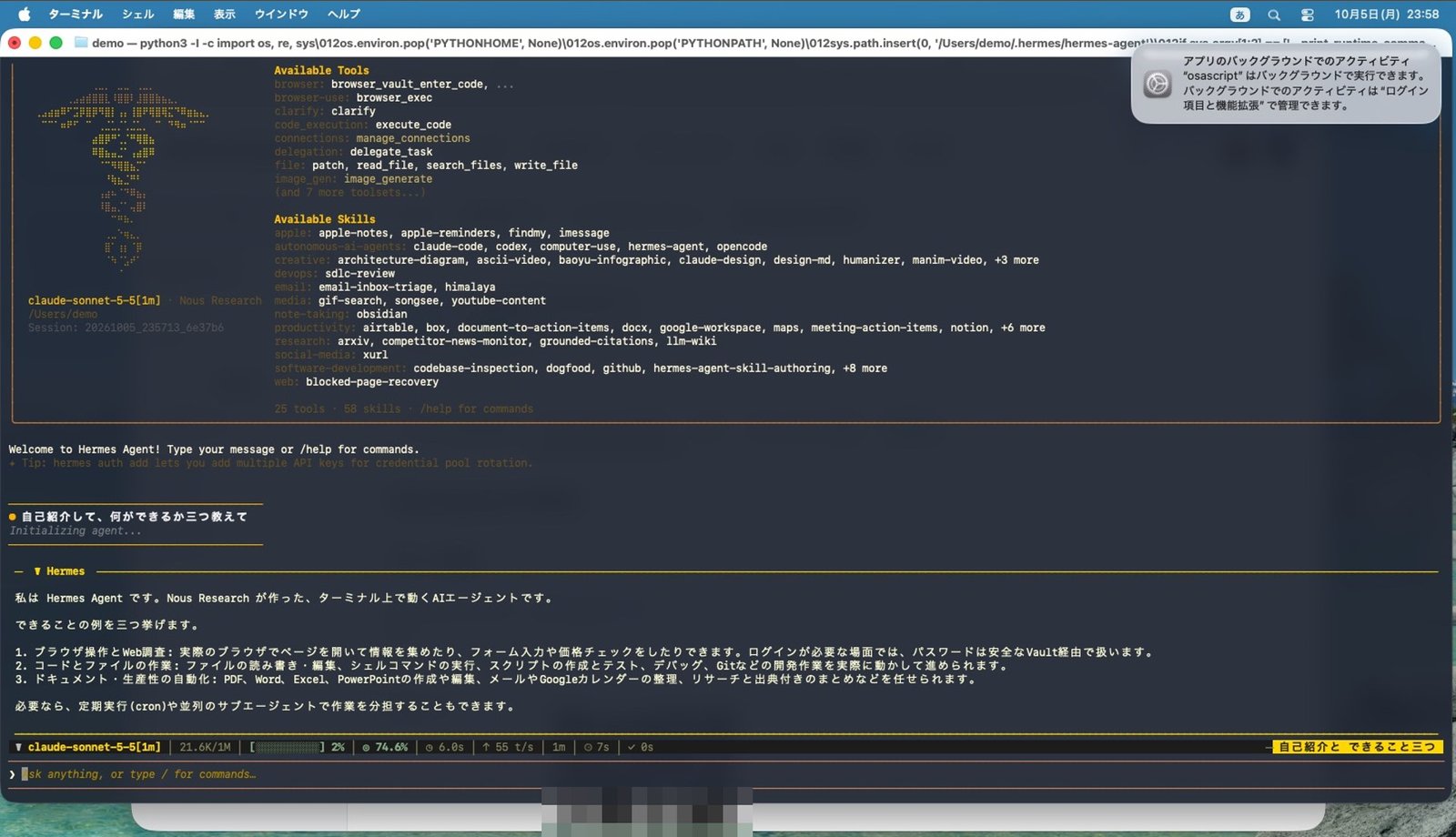
Task: Click the あ input source icon
Action: coord(1239,15)
